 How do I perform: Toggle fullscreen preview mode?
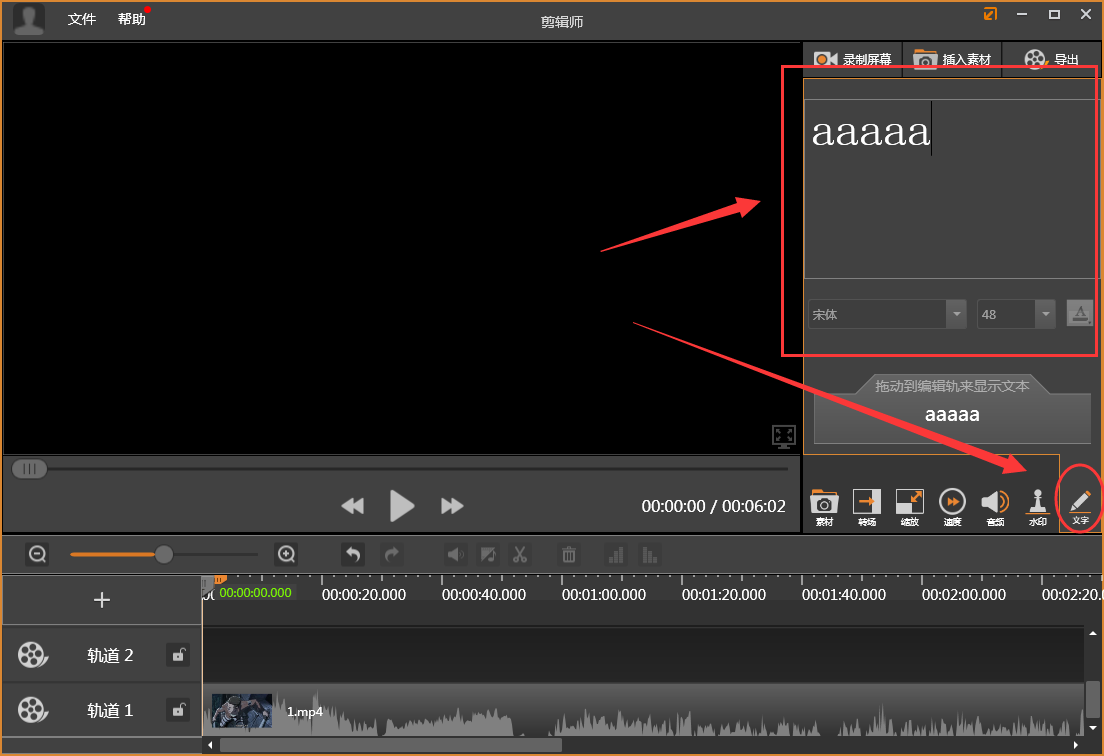783,436
